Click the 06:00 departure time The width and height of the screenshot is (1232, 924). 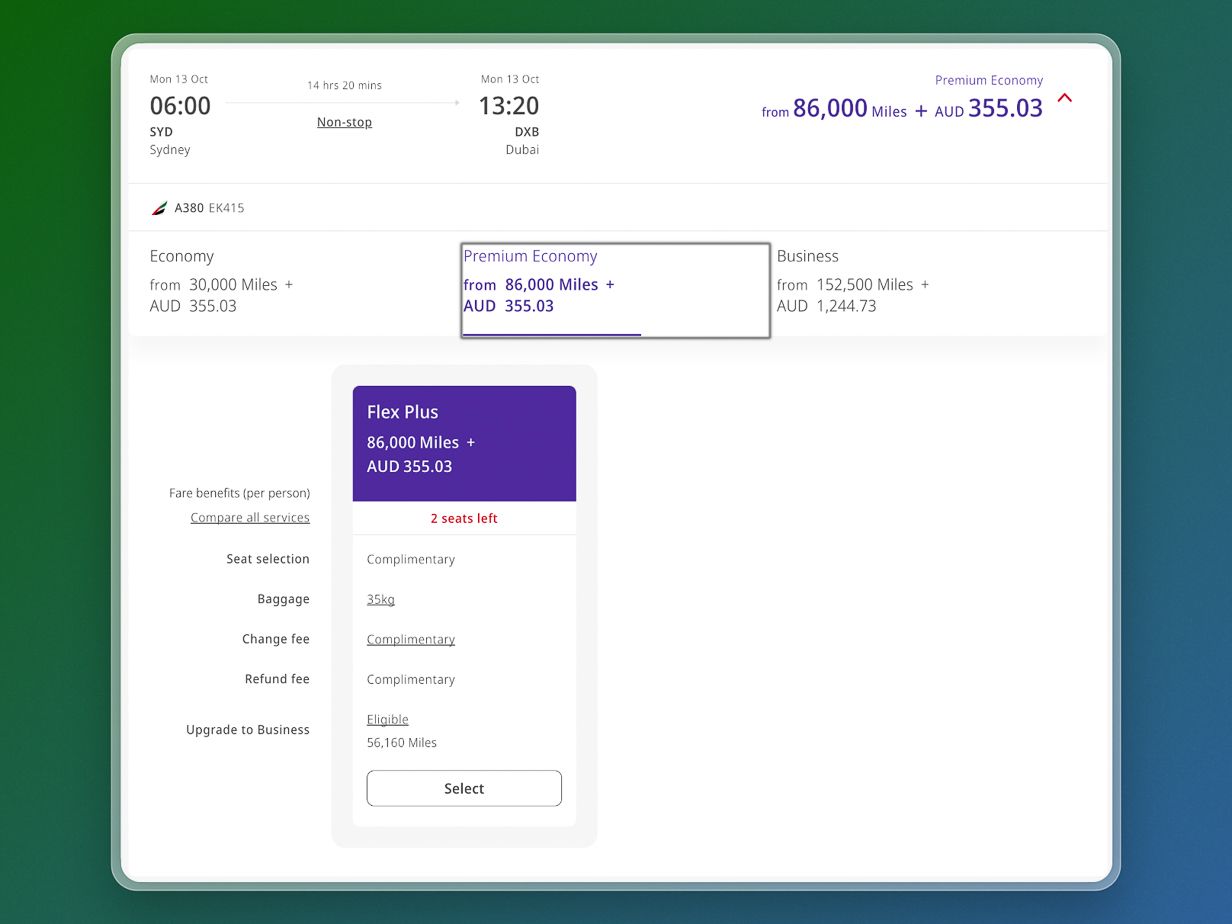pos(180,106)
